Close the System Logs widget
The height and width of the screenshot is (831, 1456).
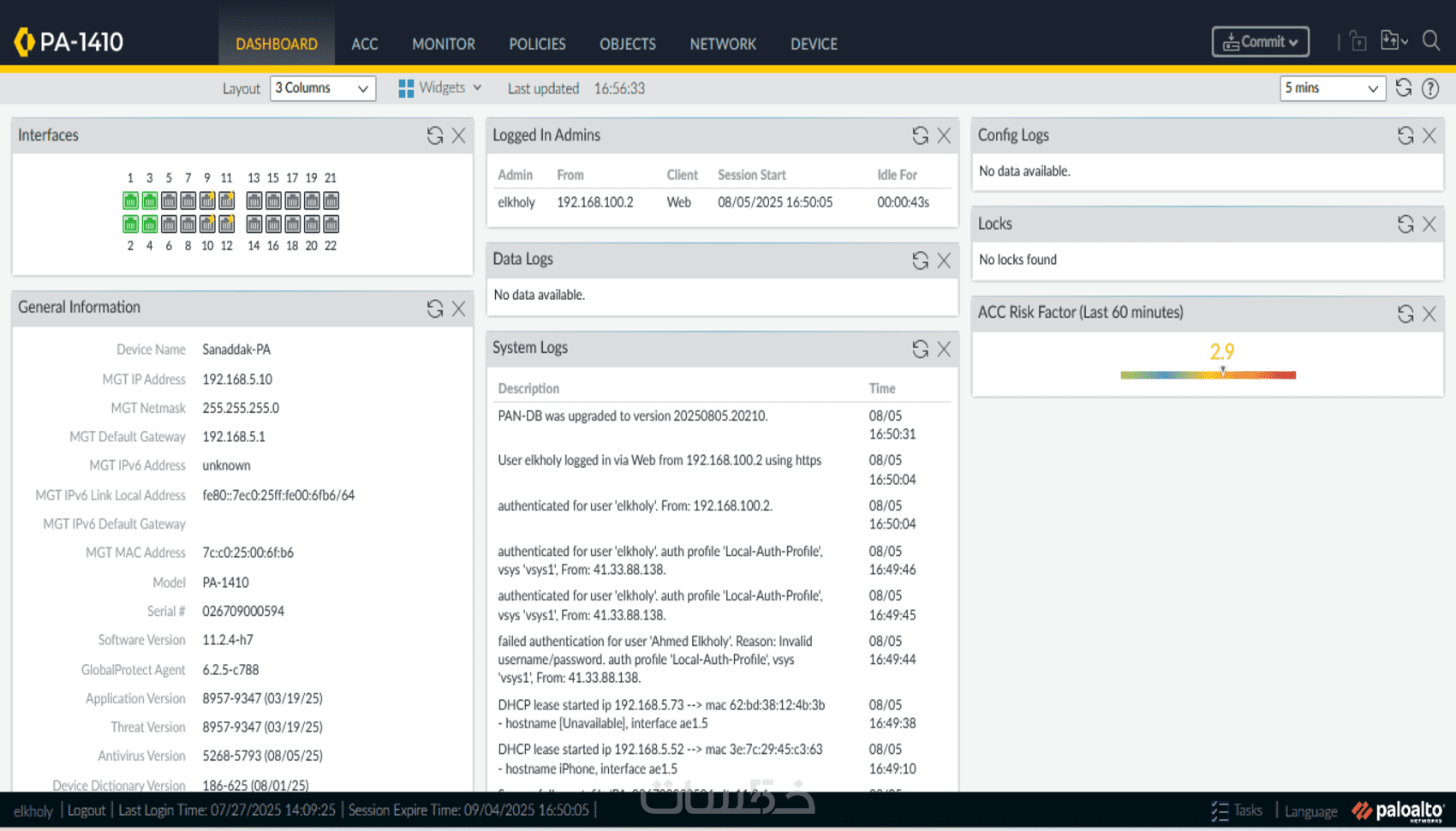pyautogui.click(x=944, y=349)
